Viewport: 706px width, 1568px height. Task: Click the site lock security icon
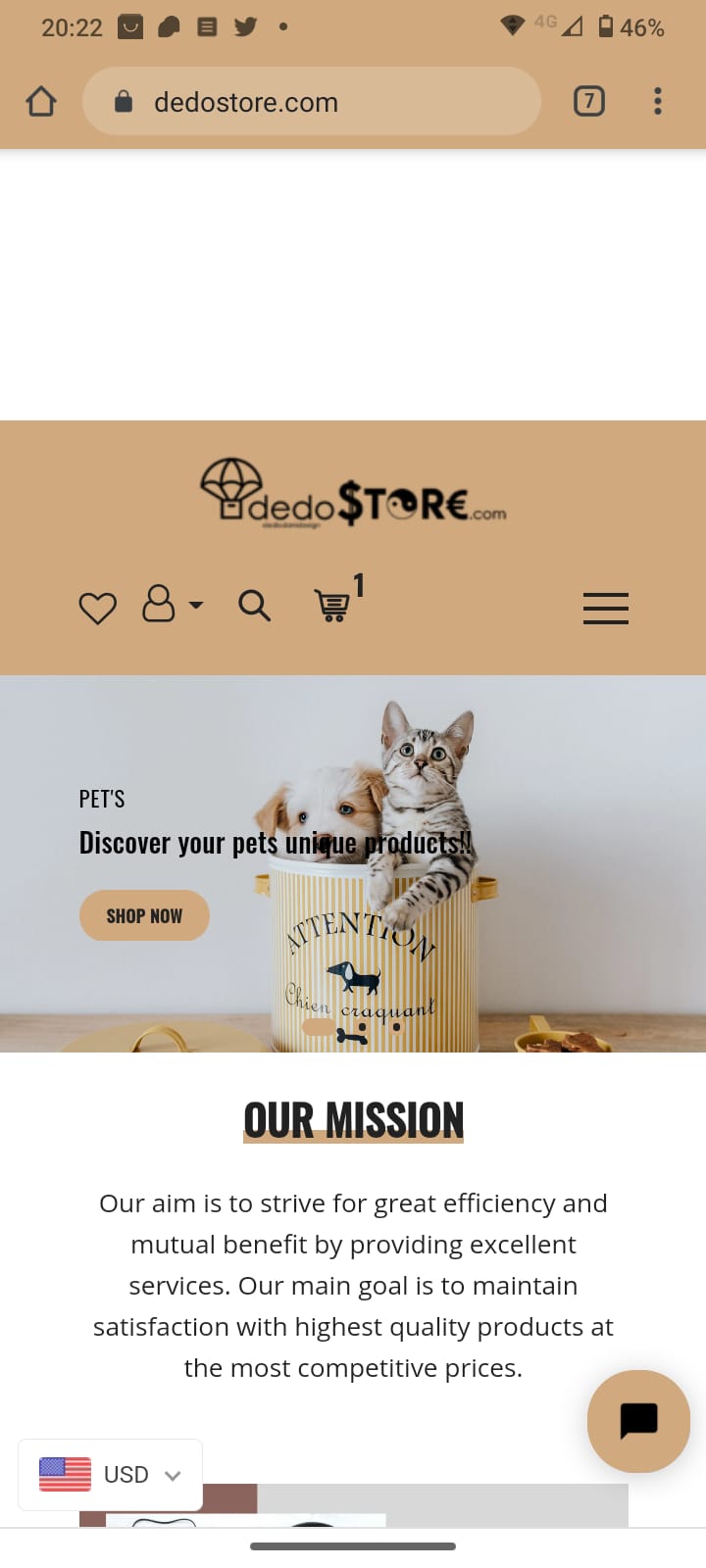point(124,101)
